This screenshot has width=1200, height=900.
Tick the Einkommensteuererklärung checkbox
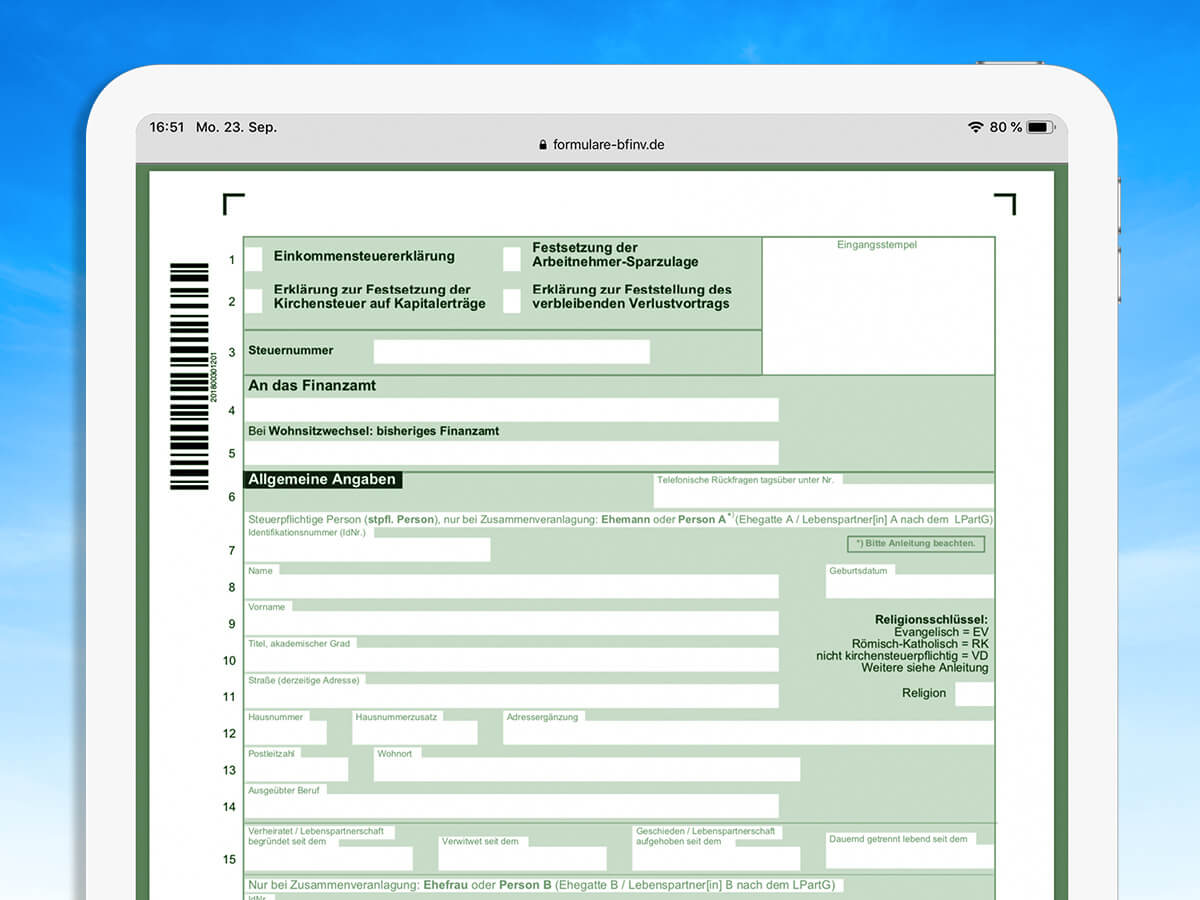254,259
